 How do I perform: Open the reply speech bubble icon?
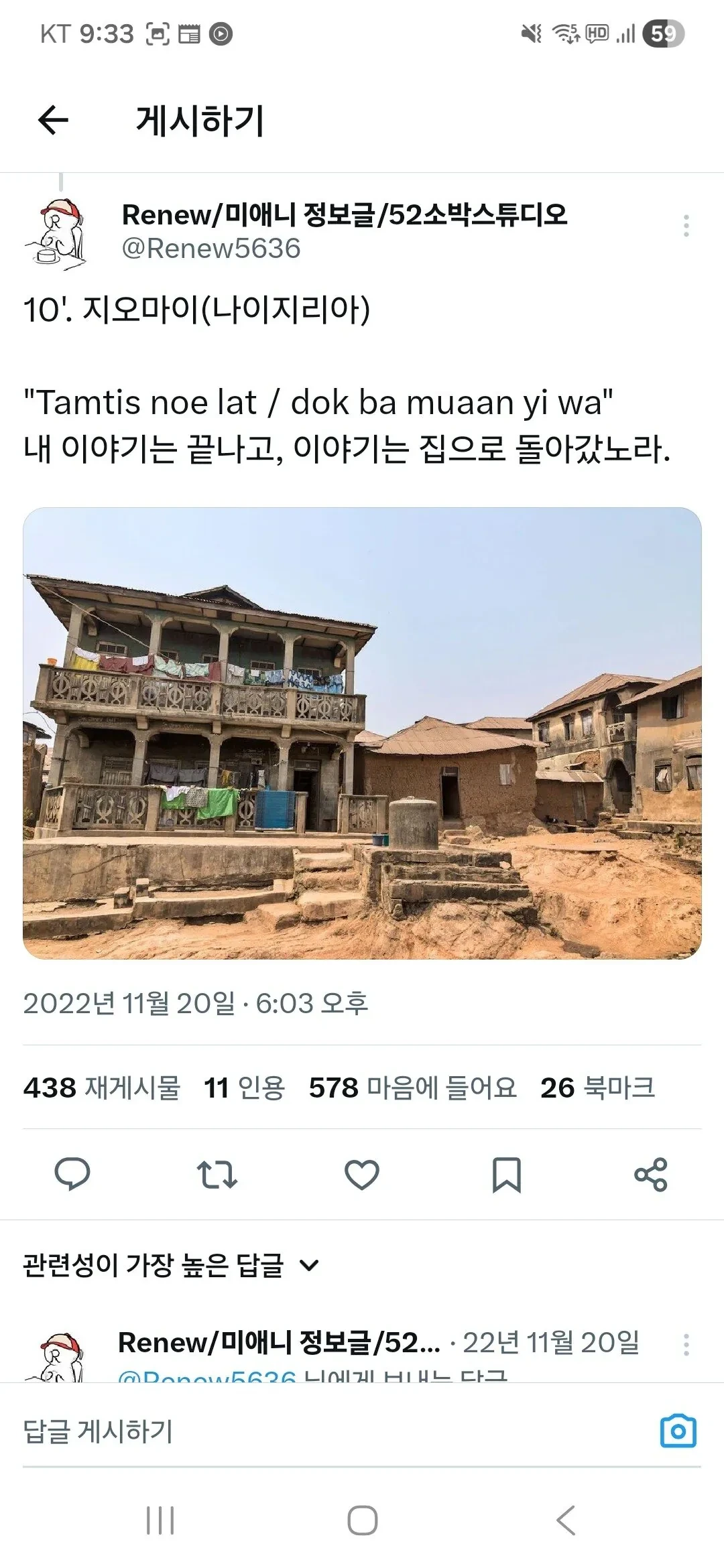[x=72, y=1174]
